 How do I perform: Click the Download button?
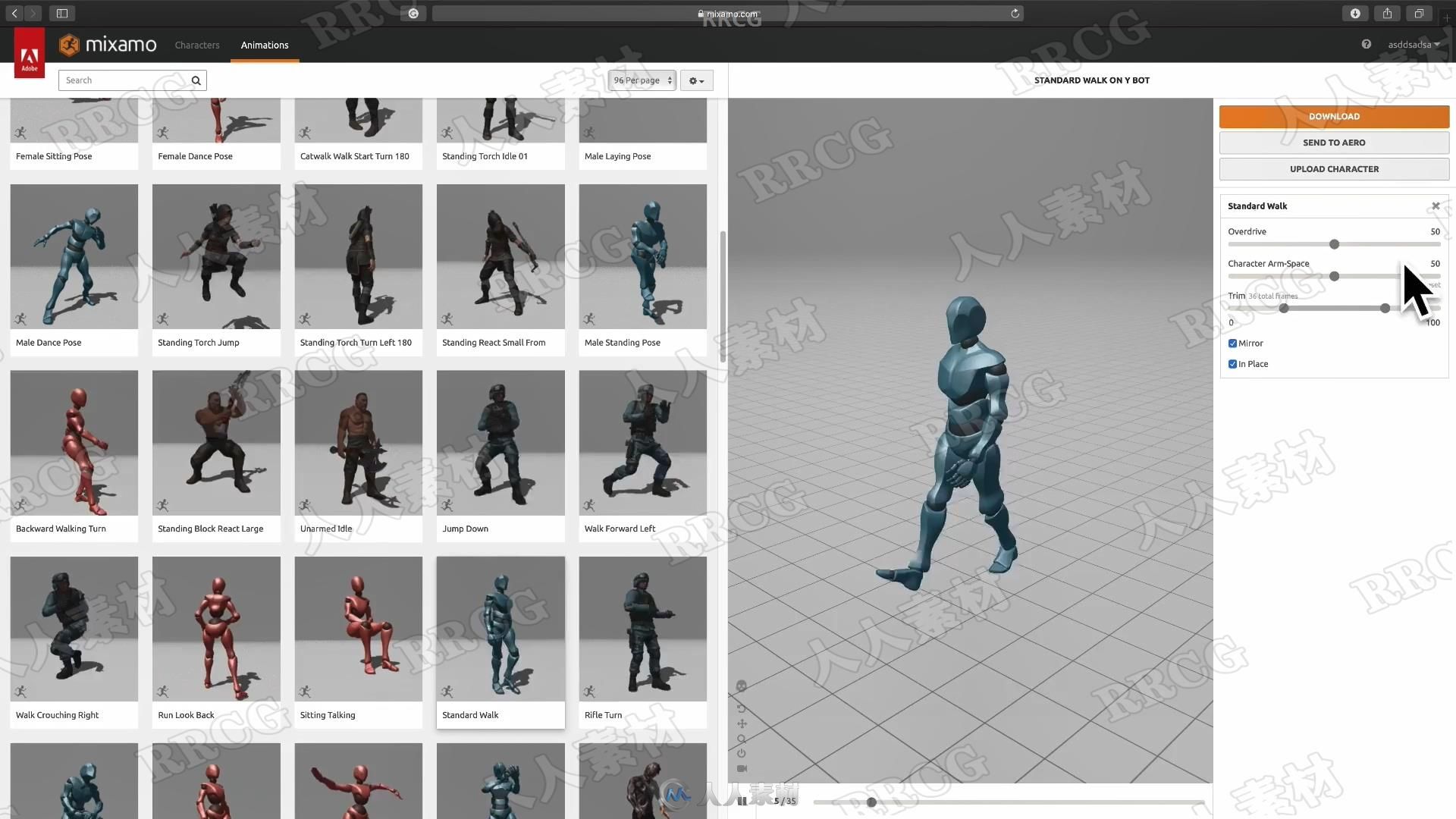pos(1334,115)
